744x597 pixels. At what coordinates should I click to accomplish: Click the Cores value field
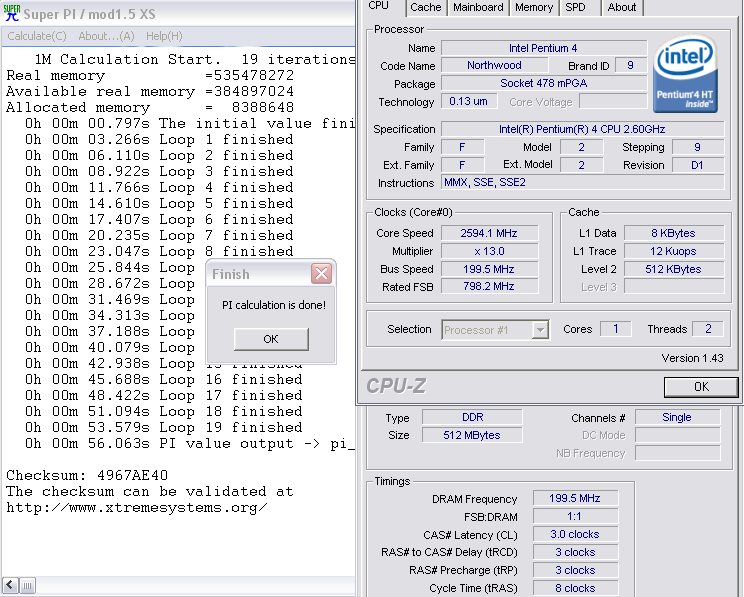[x=616, y=329]
